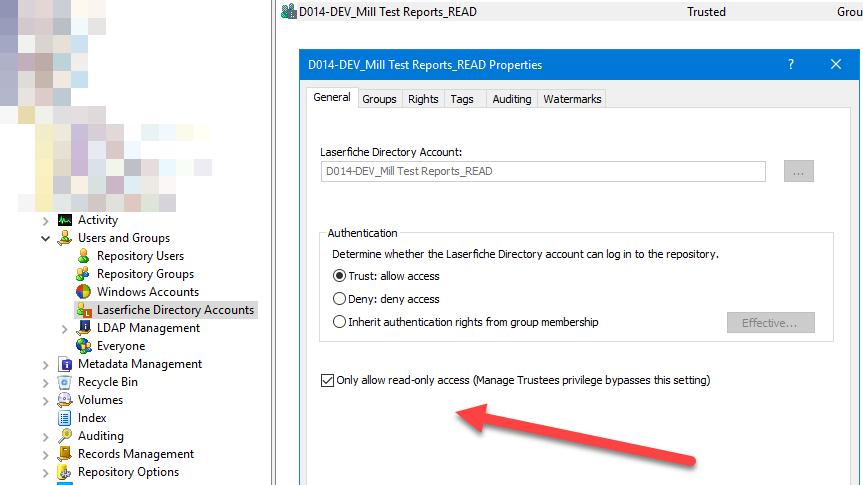Click the group icon beside D014-DEV_Mill Test Reports_READ row

pyautogui.click(x=288, y=12)
